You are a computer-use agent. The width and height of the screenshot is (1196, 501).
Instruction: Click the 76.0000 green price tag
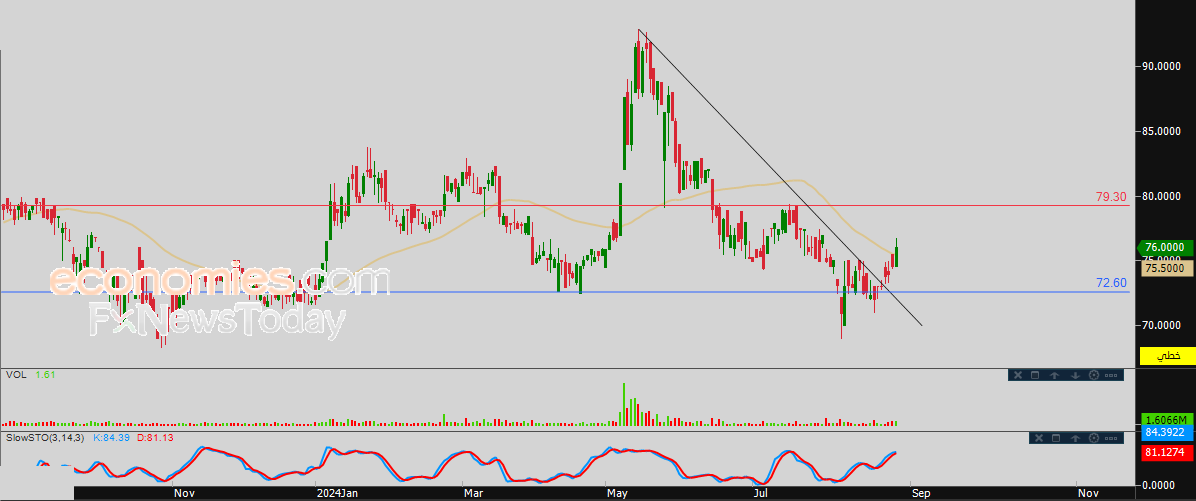tap(1163, 247)
